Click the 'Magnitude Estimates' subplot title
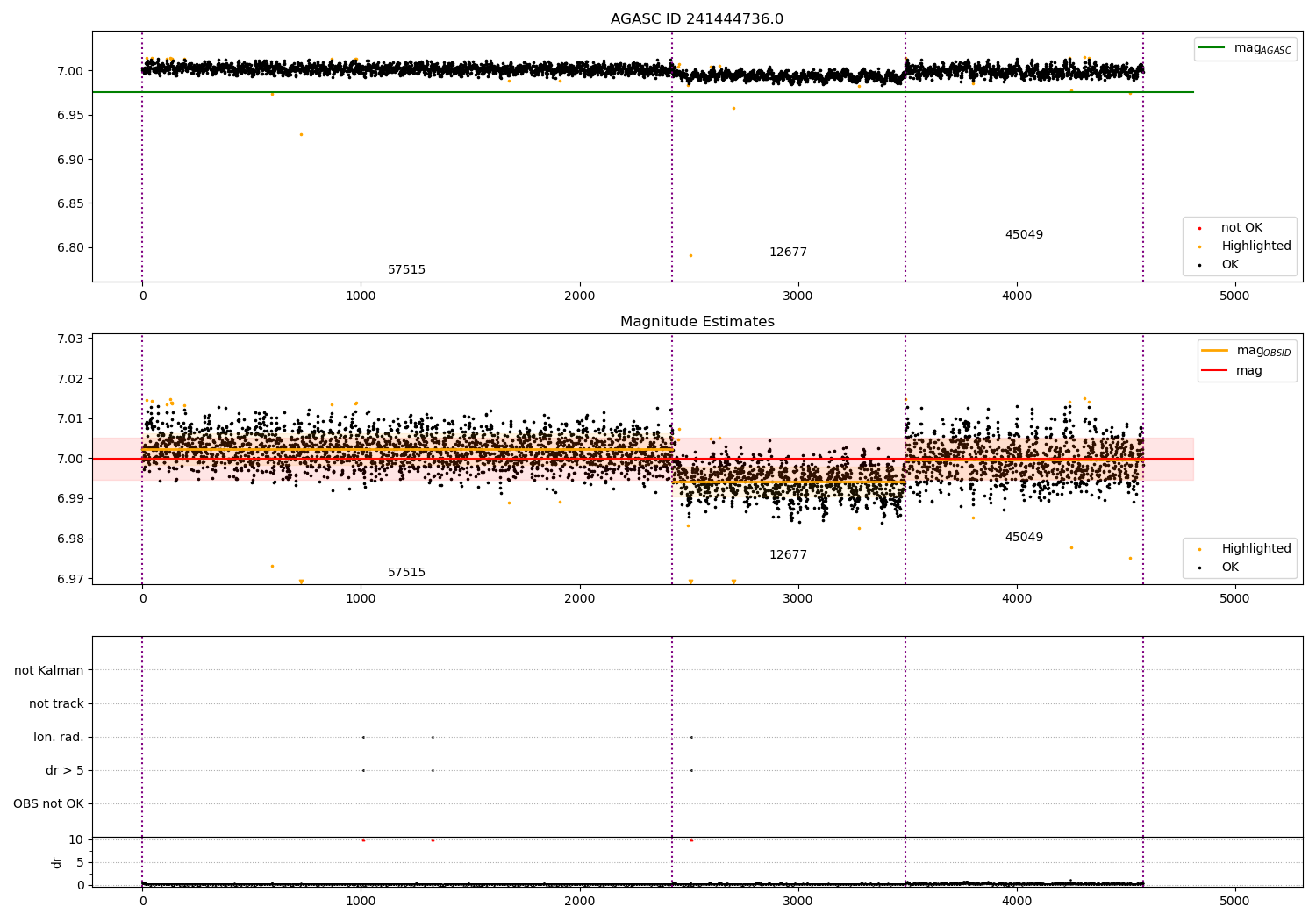The width and height of the screenshot is (1316, 921). coord(697,322)
